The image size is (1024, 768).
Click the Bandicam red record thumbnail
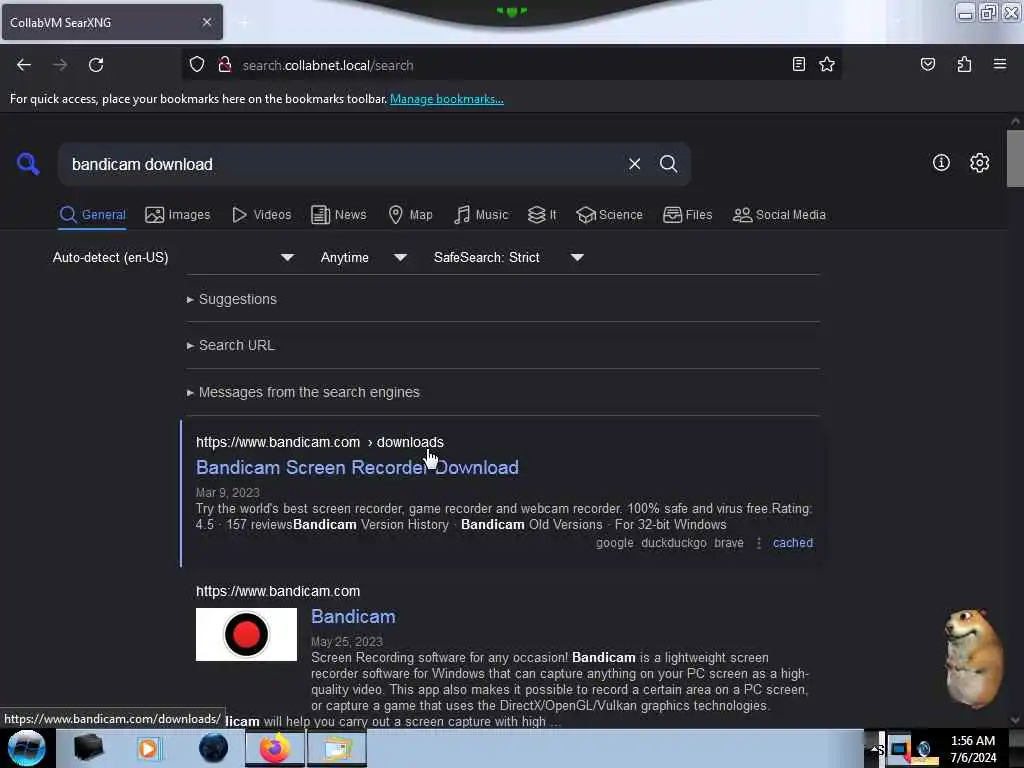point(246,634)
